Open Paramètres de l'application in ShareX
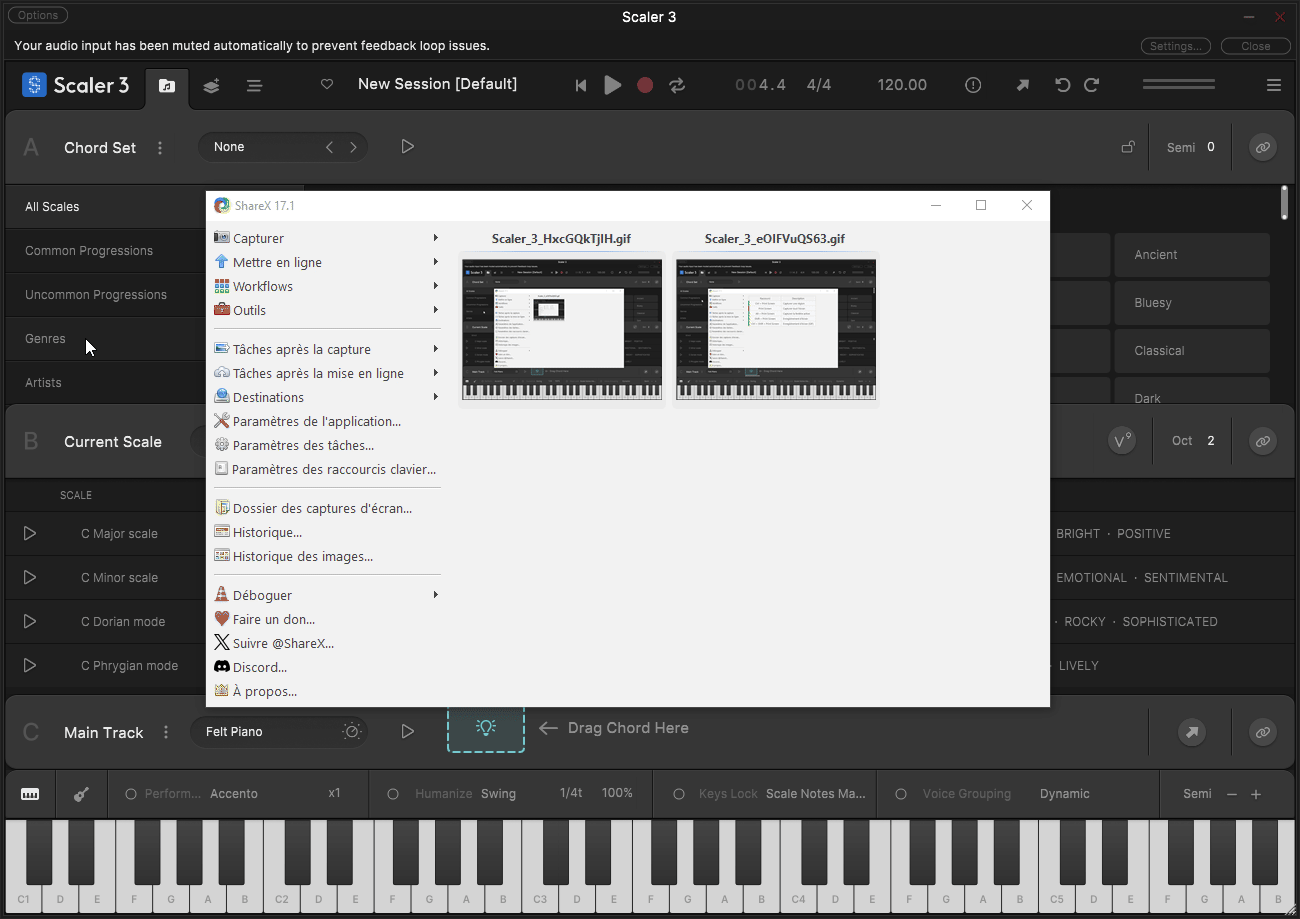Screen dimensions: 1300x919 327,421
